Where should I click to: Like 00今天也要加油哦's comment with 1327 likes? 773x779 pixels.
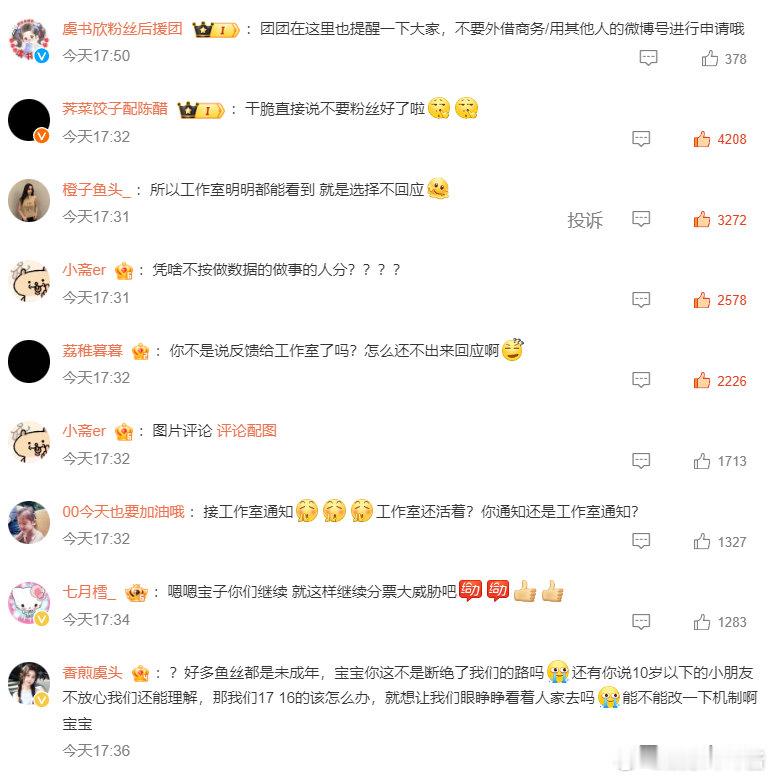701,542
